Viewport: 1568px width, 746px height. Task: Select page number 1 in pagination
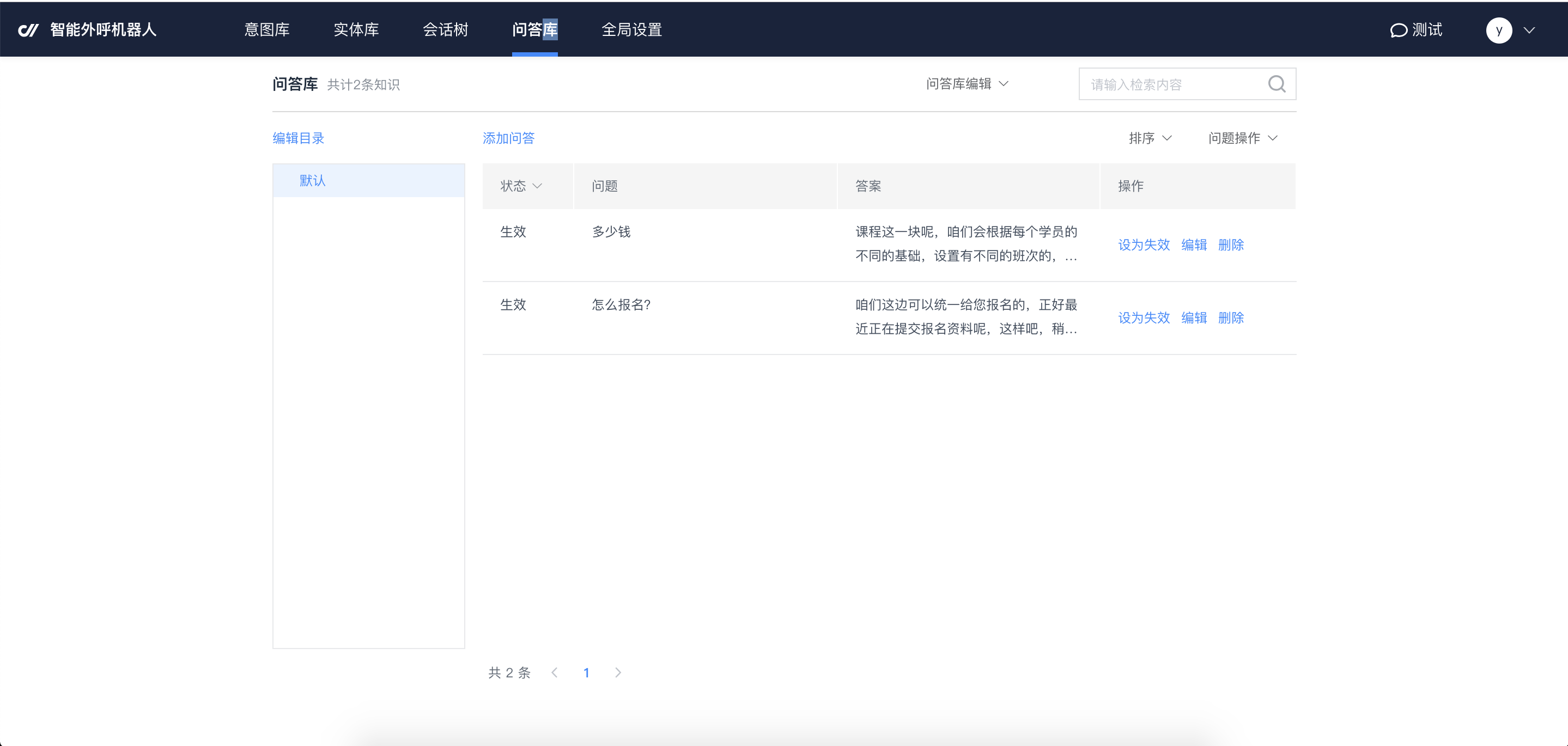pyautogui.click(x=586, y=672)
